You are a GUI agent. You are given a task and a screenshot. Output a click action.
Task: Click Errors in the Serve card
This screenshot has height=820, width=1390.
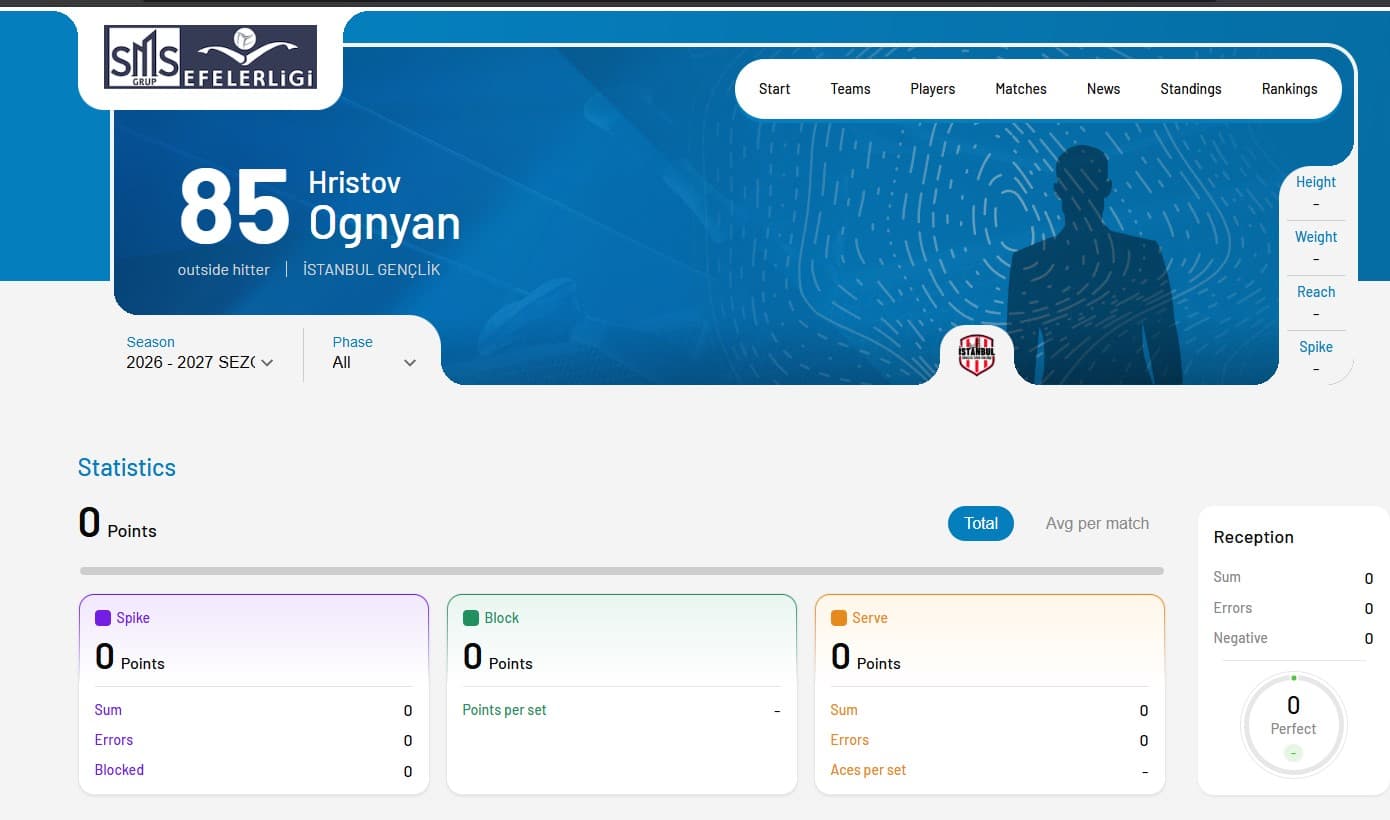click(x=850, y=740)
